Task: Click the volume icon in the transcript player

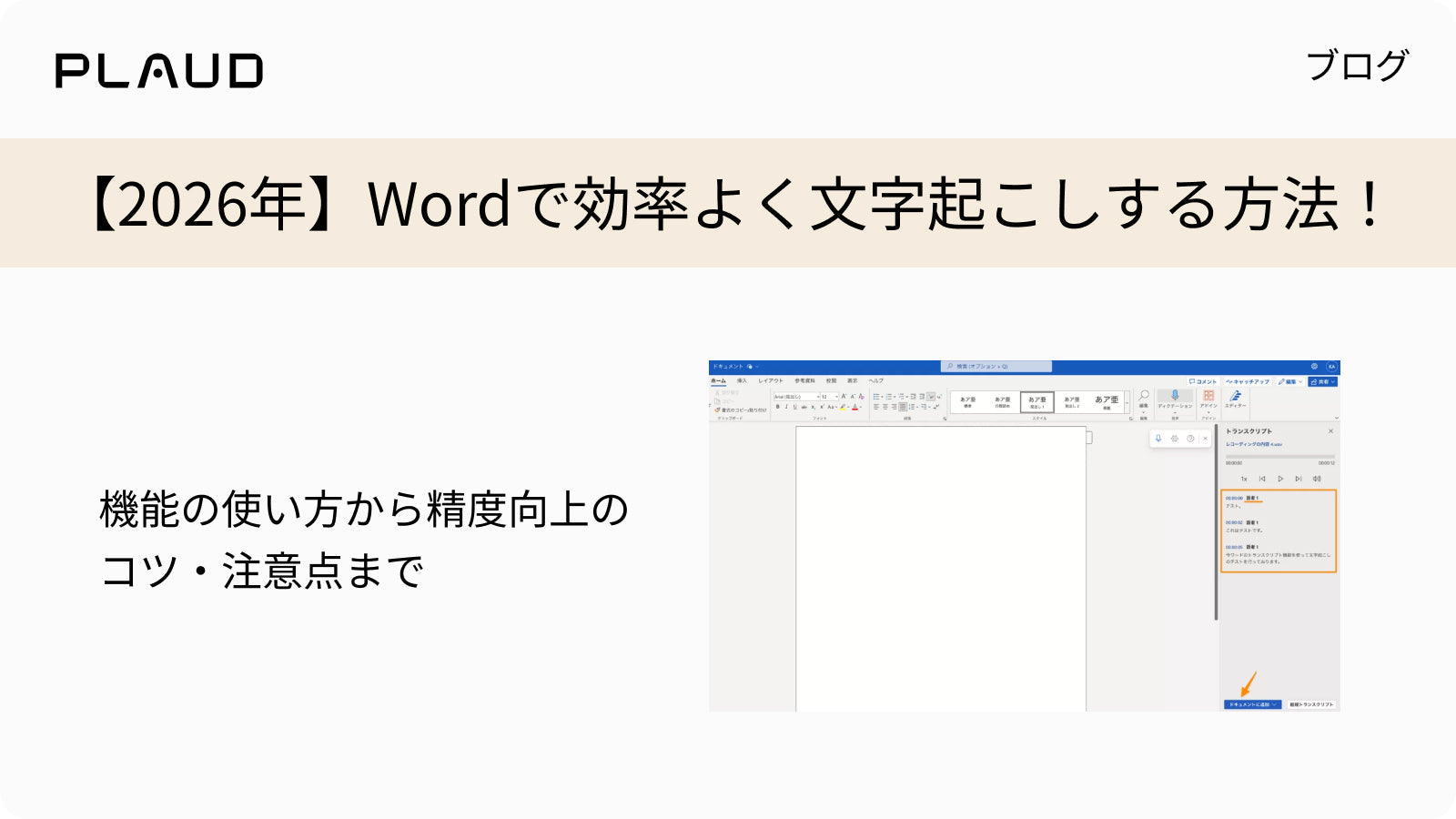Action: 1318,479
